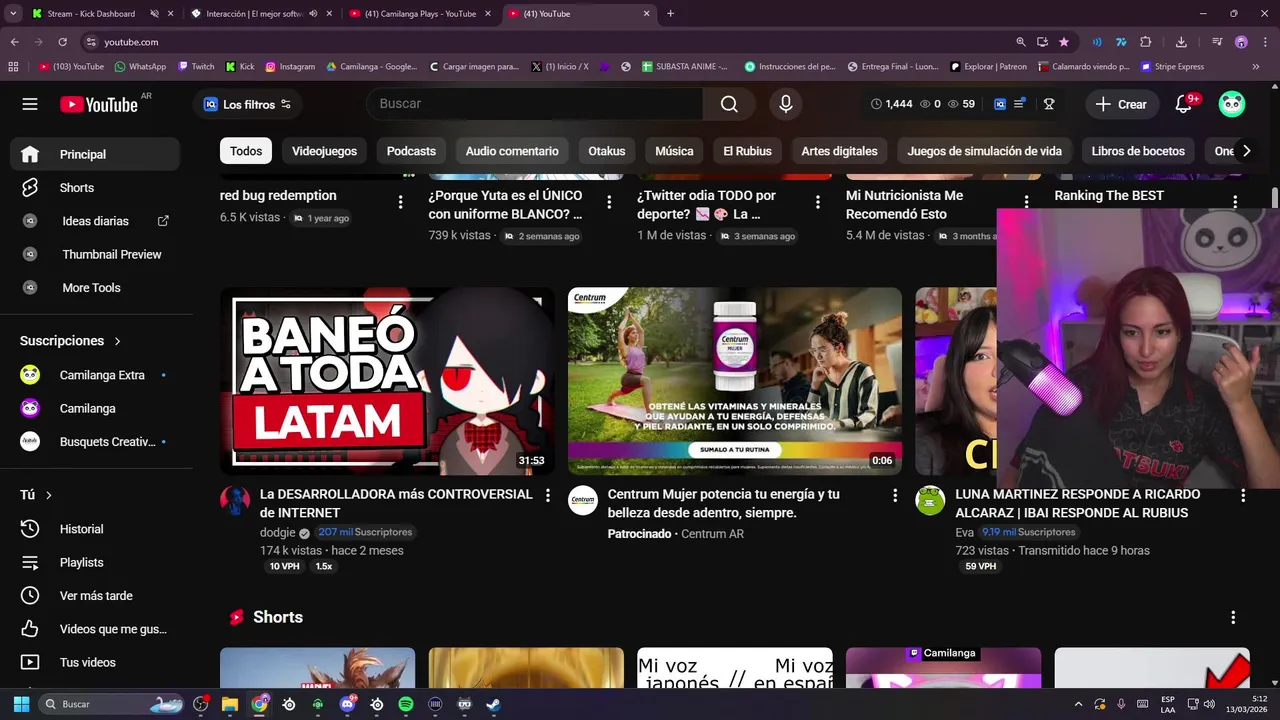1280x720 pixels.
Task: Start voice search with the microphone icon
Action: coord(786,104)
